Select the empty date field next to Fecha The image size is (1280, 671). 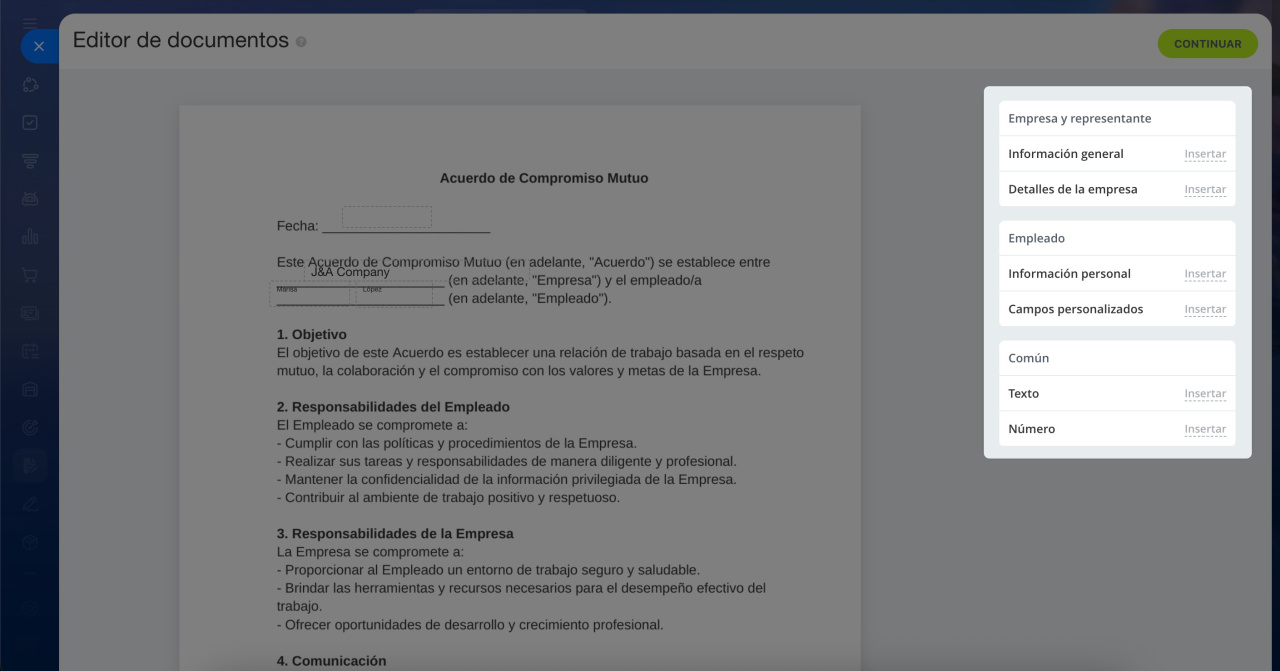[x=387, y=217]
